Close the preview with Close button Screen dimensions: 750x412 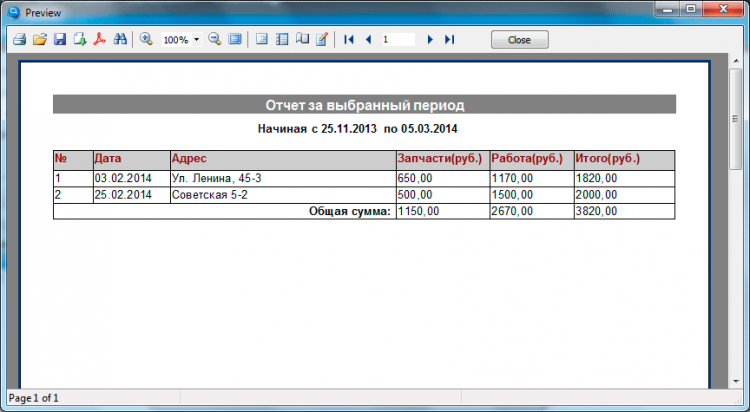519,40
